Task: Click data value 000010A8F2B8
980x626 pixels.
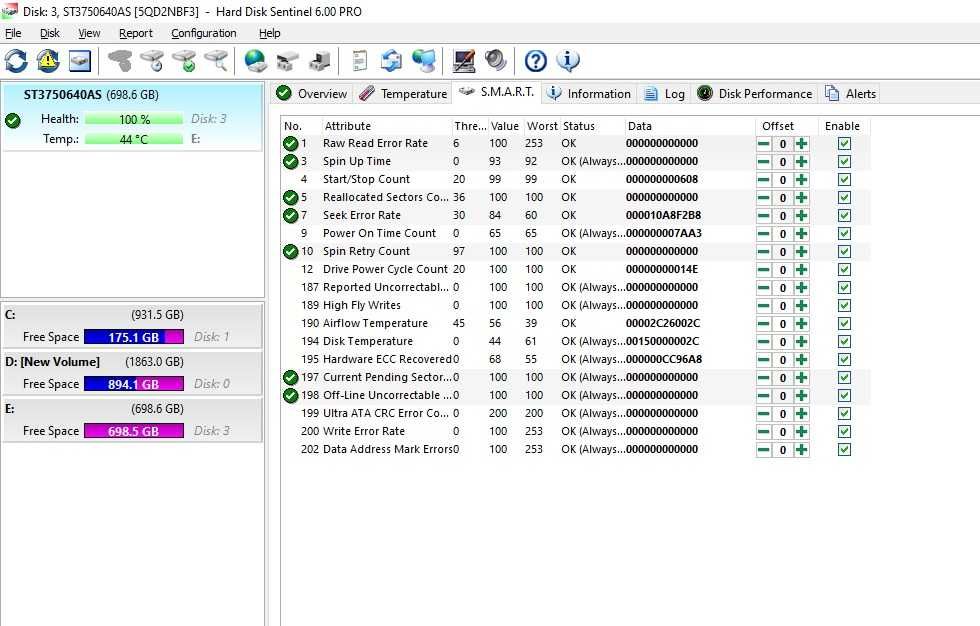Action: point(663,216)
